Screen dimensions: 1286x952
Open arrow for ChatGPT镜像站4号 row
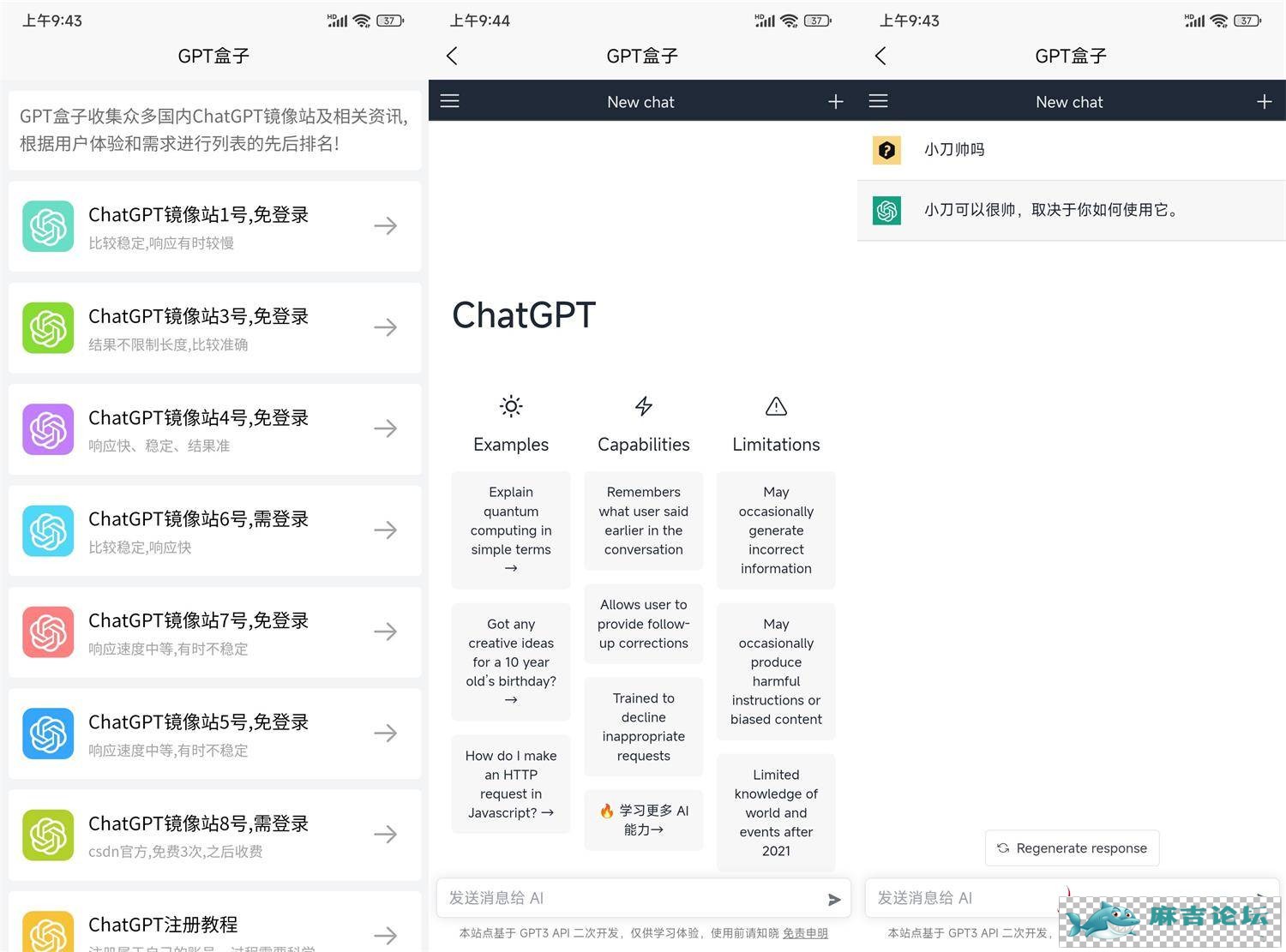pyautogui.click(x=386, y=428)
